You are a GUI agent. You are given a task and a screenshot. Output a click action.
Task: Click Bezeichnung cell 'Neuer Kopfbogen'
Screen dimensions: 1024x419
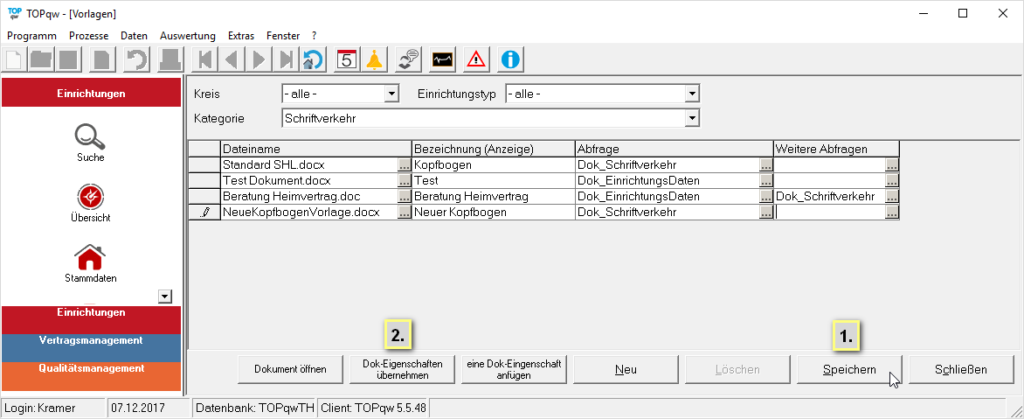click(x=492, y=212)
